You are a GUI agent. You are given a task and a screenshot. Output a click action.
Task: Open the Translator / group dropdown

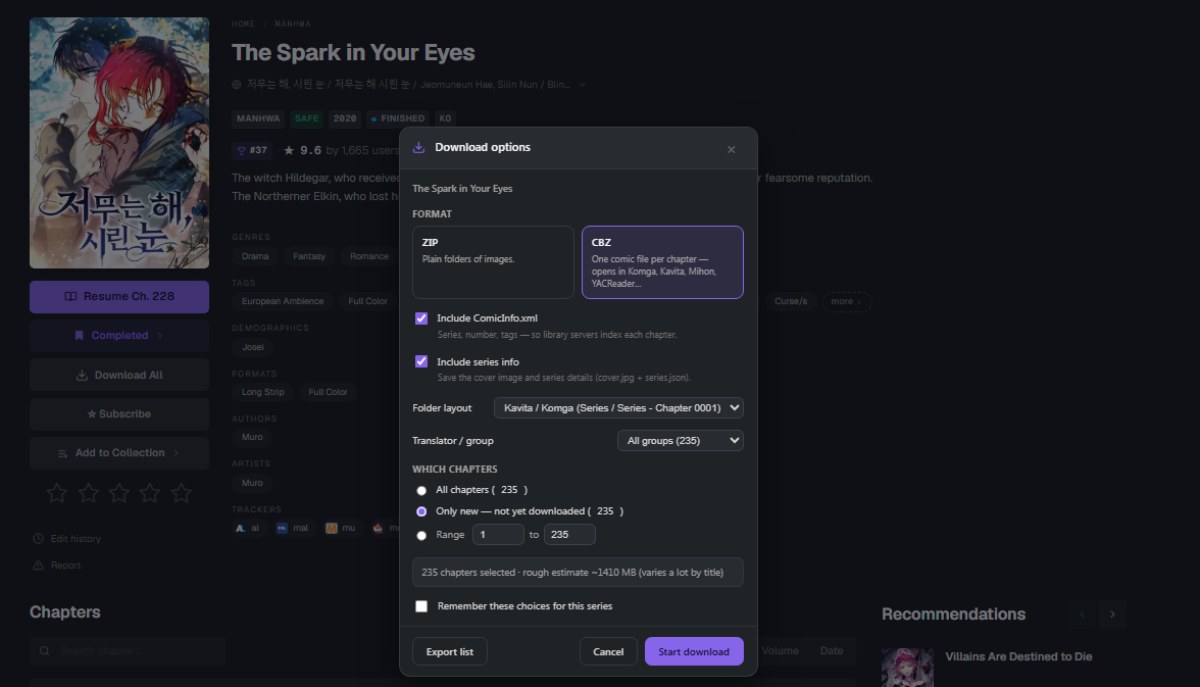(x=680, y=440)
